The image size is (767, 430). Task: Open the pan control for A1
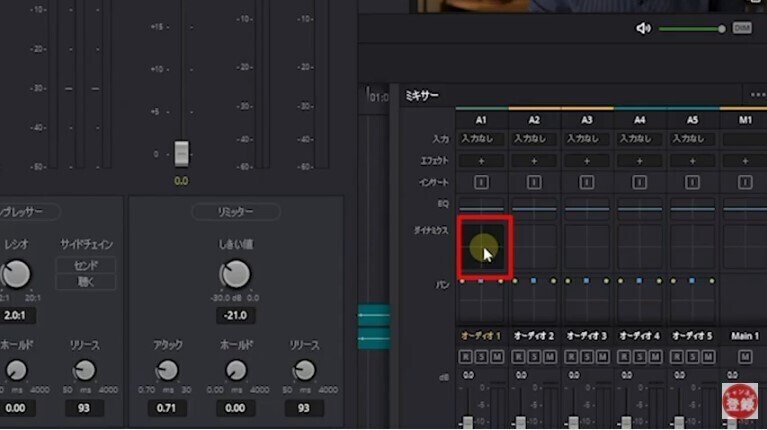(x=481, y=300)
